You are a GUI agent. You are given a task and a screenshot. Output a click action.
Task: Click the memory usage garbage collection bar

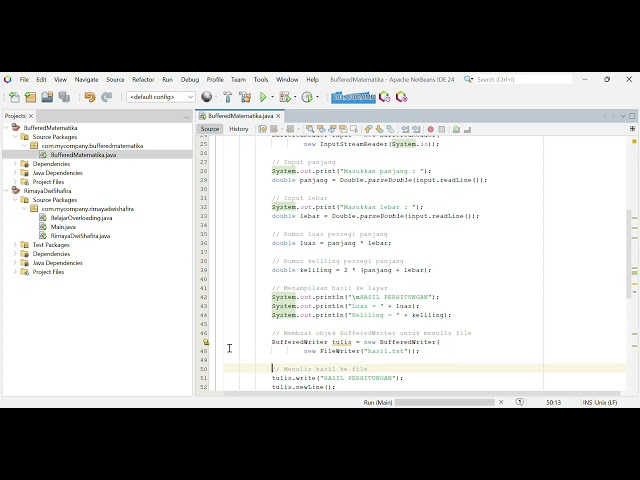coord(353,97)
